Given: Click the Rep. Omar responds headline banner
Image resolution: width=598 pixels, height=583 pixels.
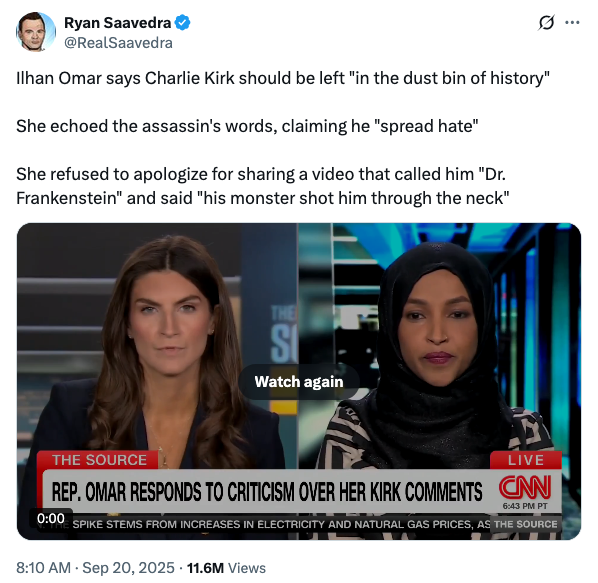Looking at the screenshot, I should click(267, 491).
